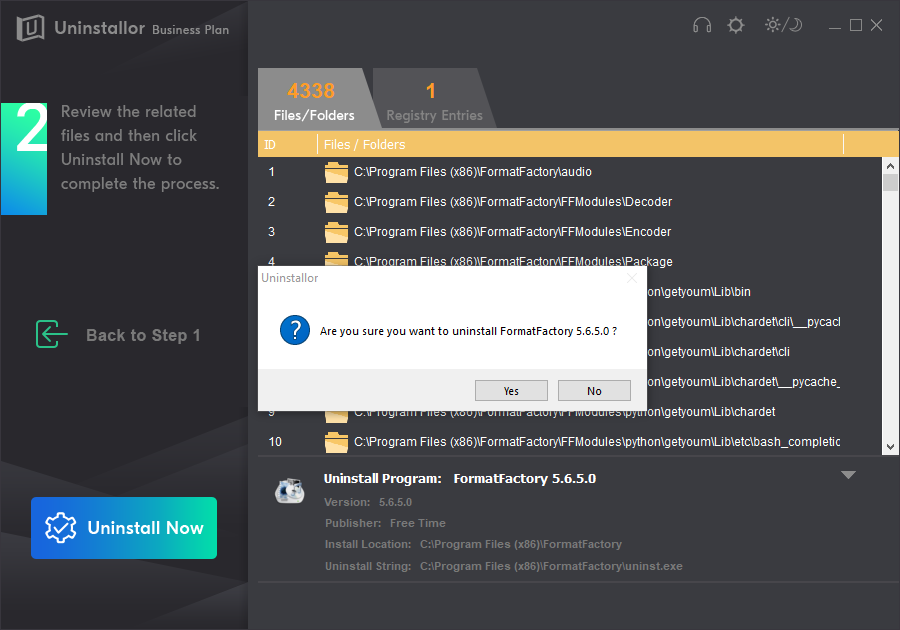
Task: Select the FFModules\Encoder folder row
Action: coord(569,232)
